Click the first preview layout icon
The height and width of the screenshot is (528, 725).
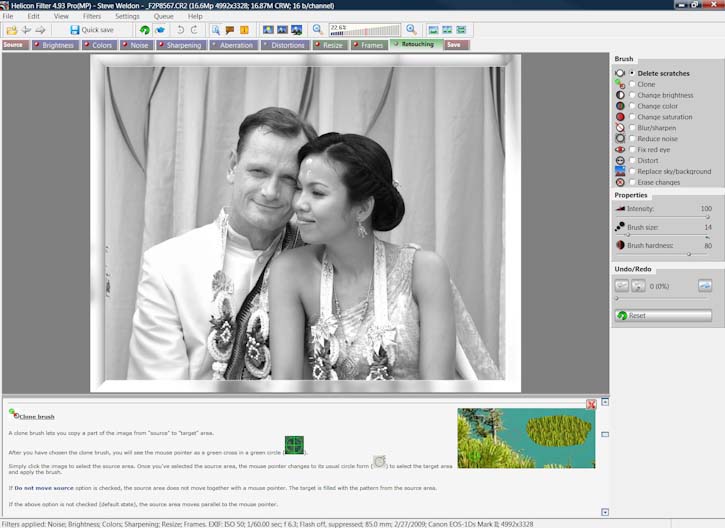pyautogui.click(x=433, y=30)
